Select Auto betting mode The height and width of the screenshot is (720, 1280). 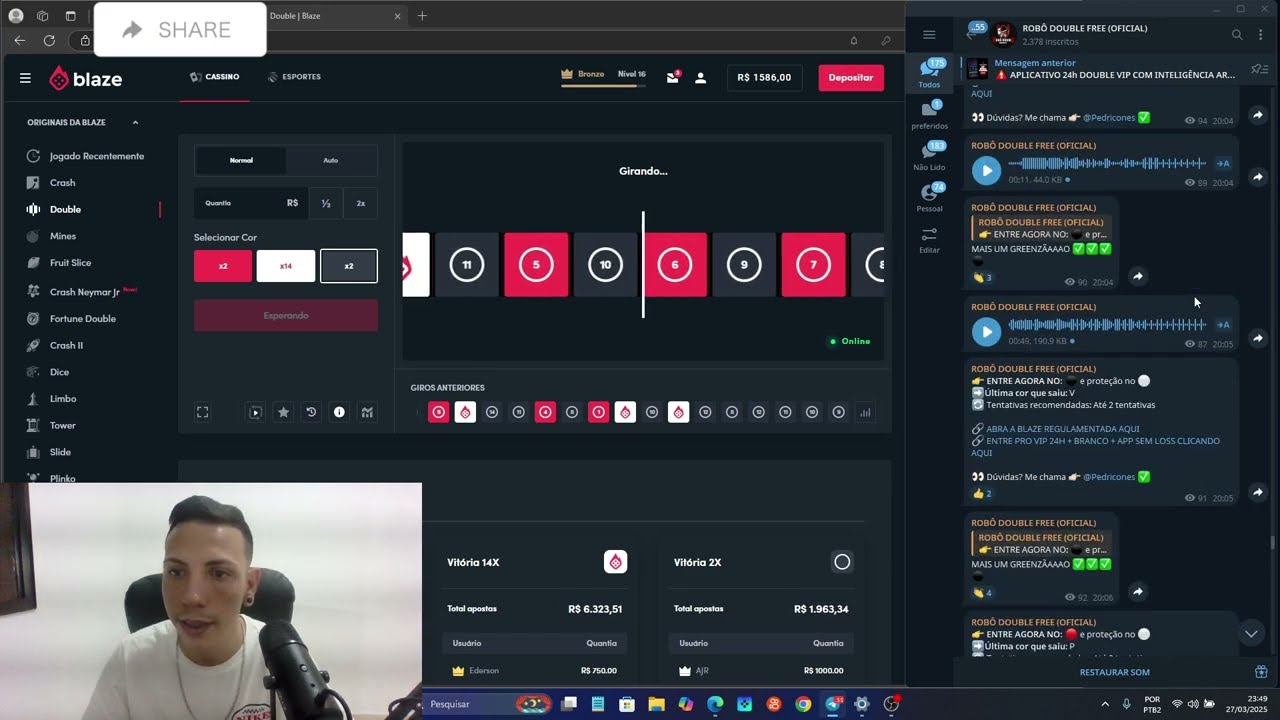tap(331, 160)
